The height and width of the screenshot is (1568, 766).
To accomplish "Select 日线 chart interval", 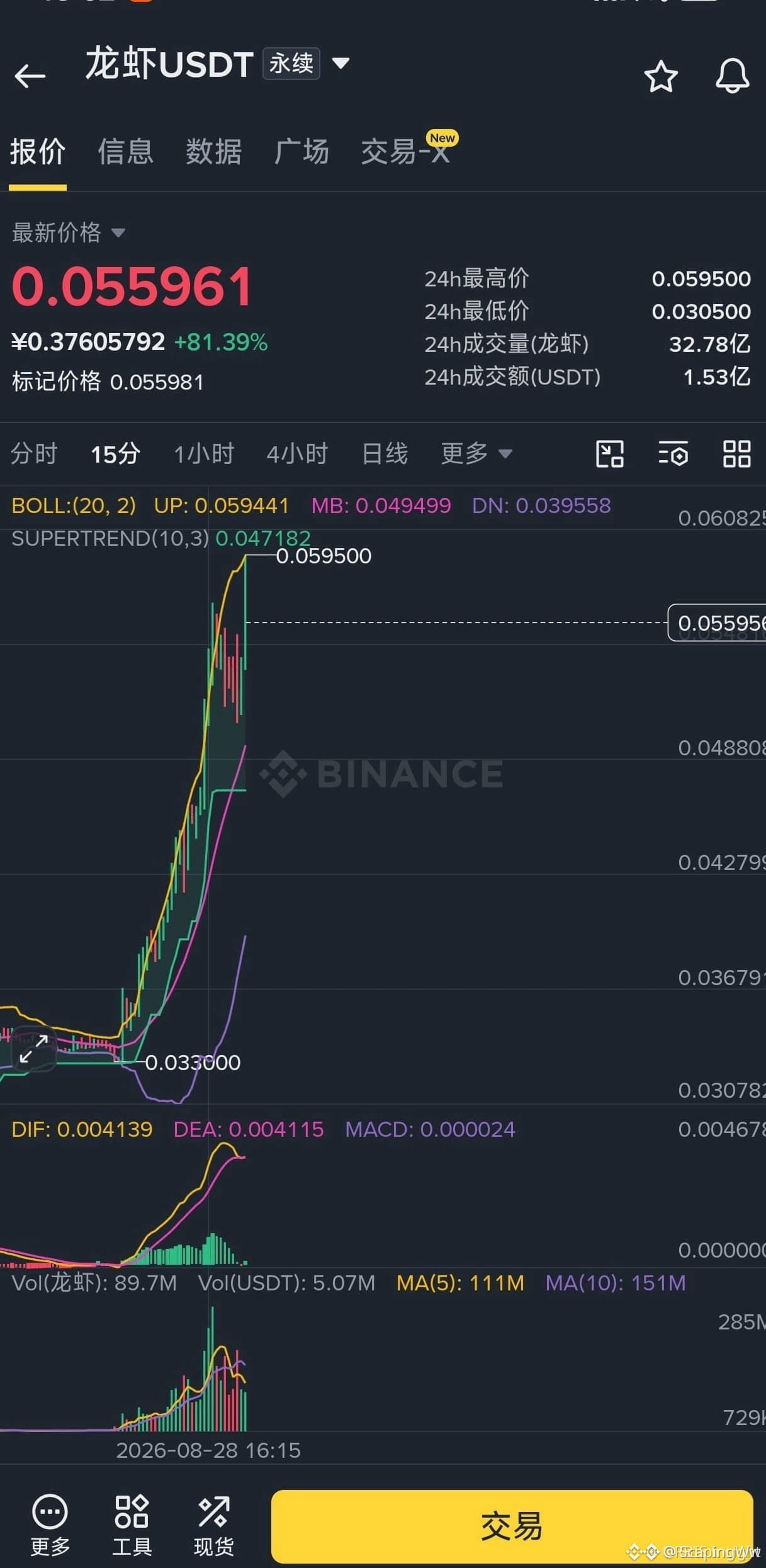I will pyautogui.click(x=385, y=453).
